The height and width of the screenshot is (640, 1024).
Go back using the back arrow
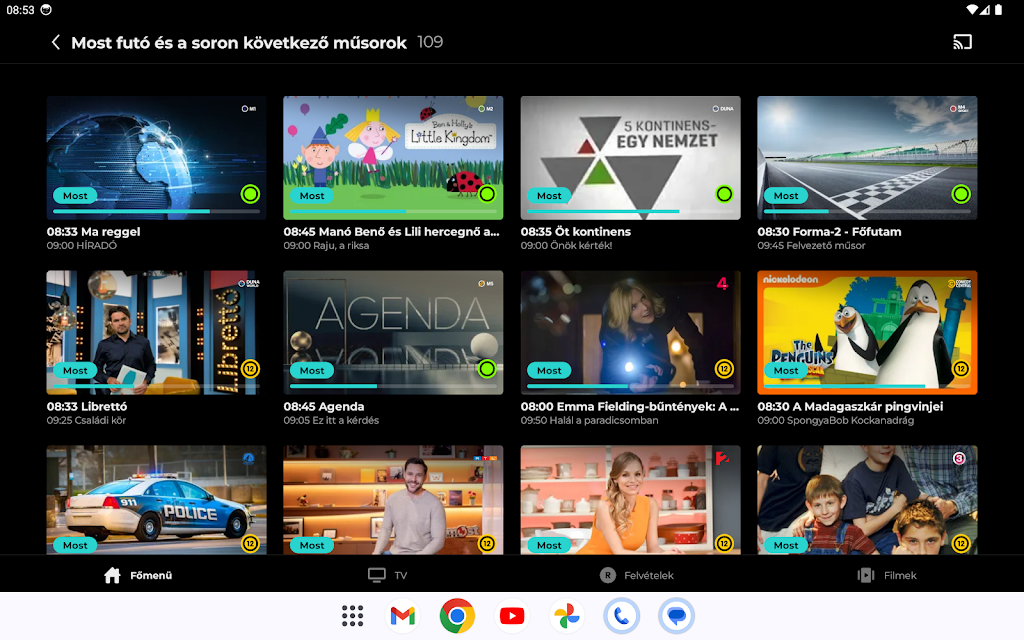[x=56, y=42]
